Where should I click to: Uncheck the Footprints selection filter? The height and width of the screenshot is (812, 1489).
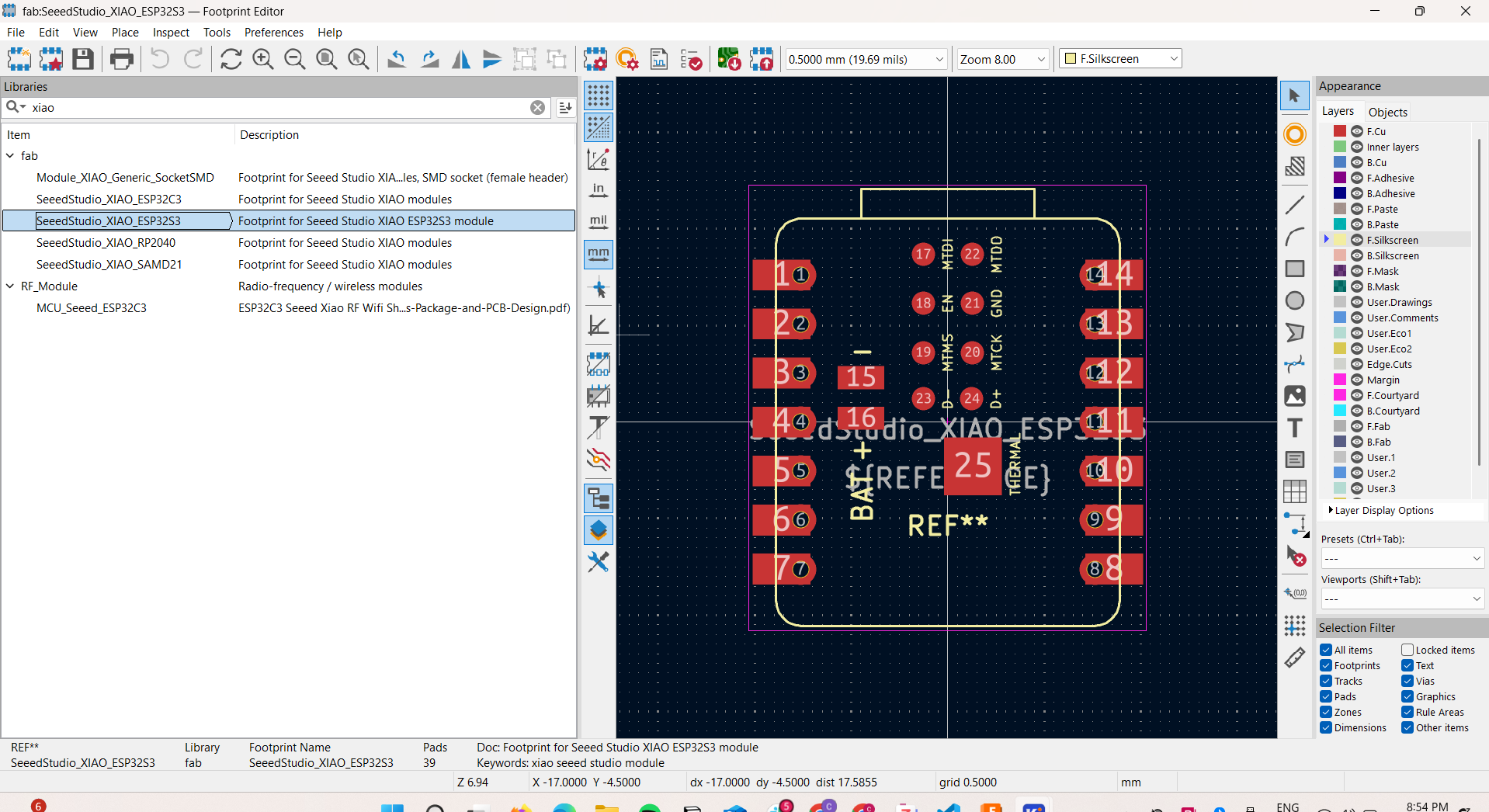point(1326,665)
